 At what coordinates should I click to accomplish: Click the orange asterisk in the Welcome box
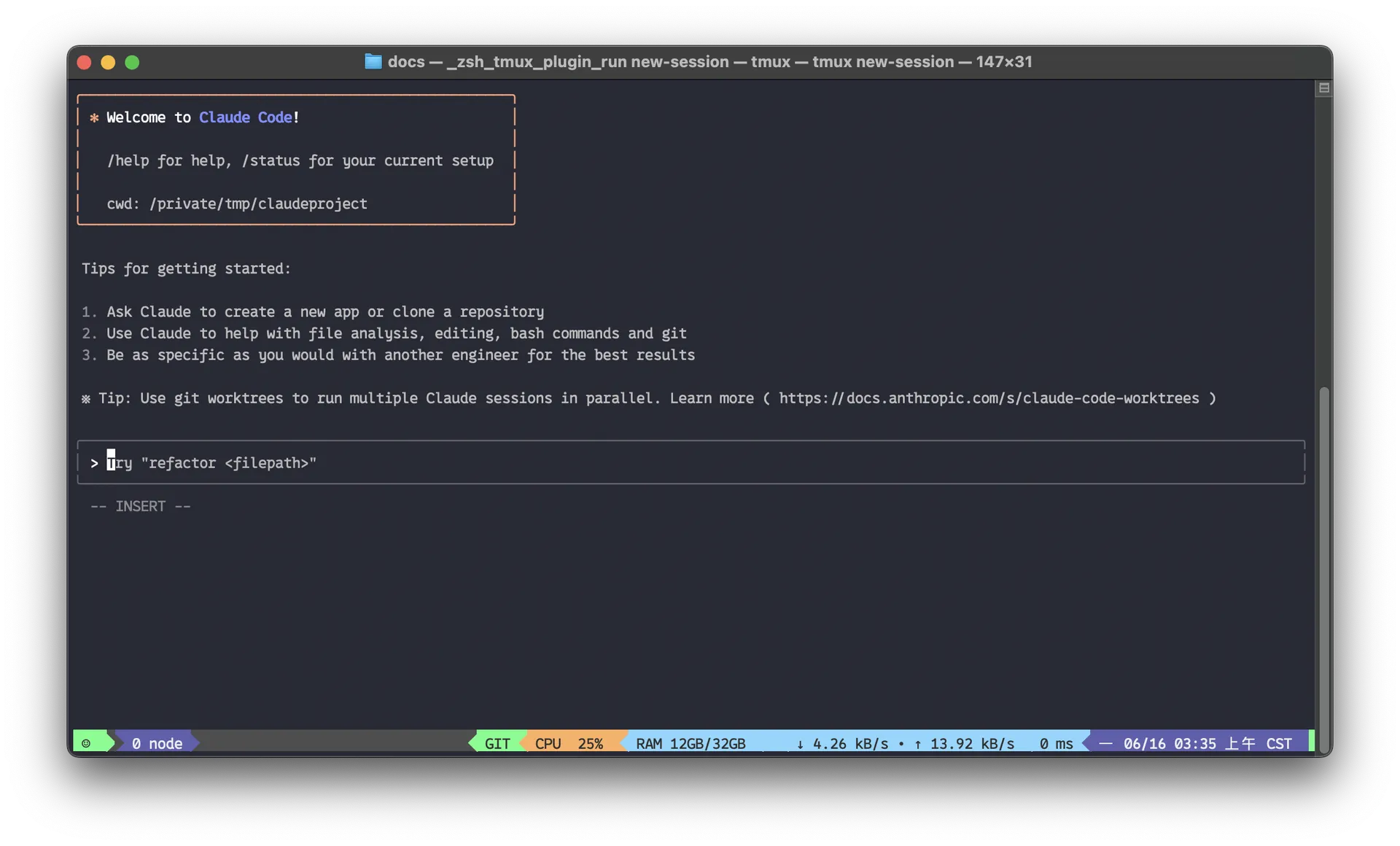point(94,117)
